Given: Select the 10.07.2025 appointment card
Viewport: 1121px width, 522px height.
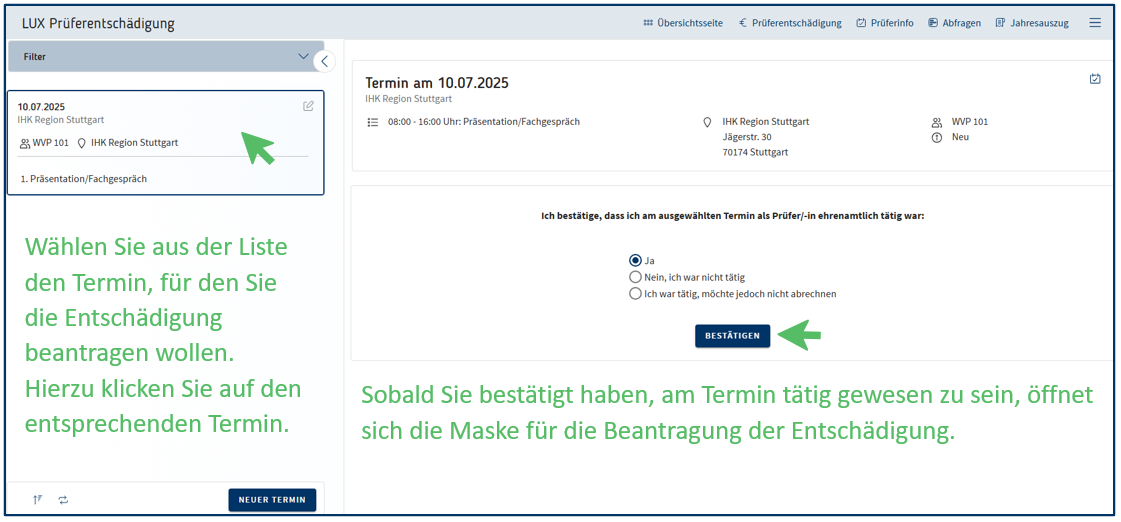Looking at the screenshot, I should pyautogui.click(x=166, y=142).
